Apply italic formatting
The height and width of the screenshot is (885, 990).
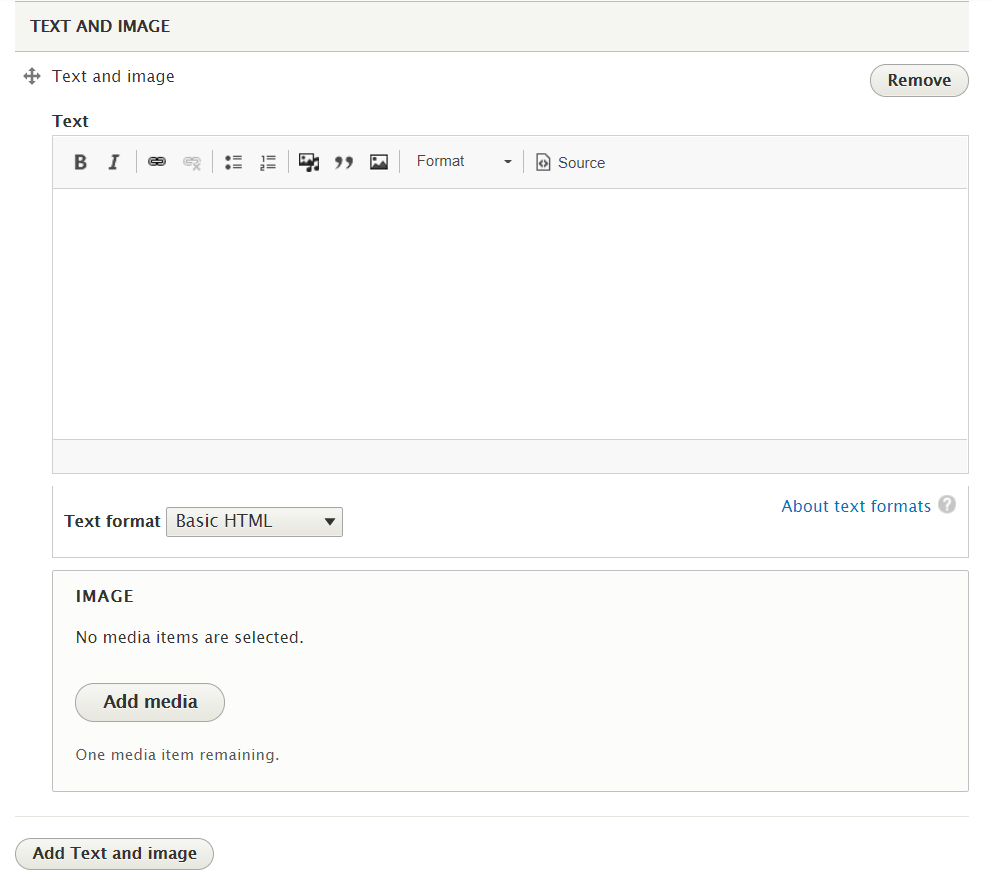coord(114,162)
